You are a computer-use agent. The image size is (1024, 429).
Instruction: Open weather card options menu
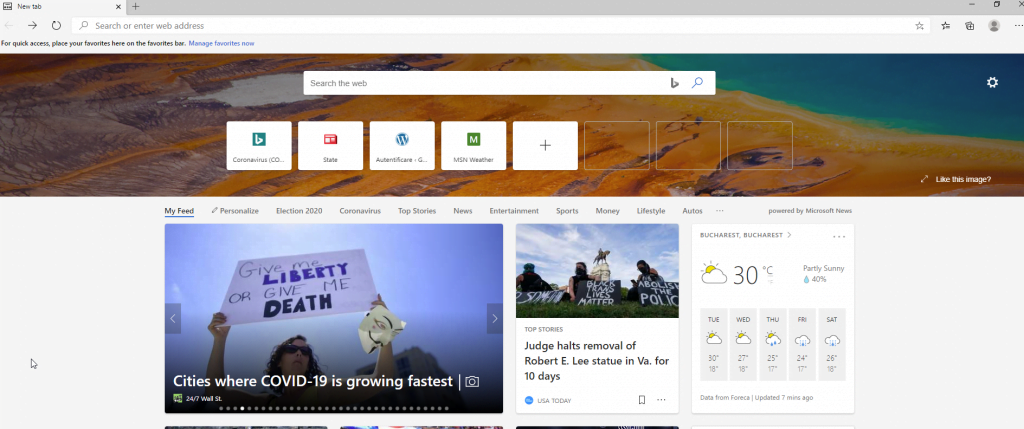pyautogui.click(x=839, y=236)
